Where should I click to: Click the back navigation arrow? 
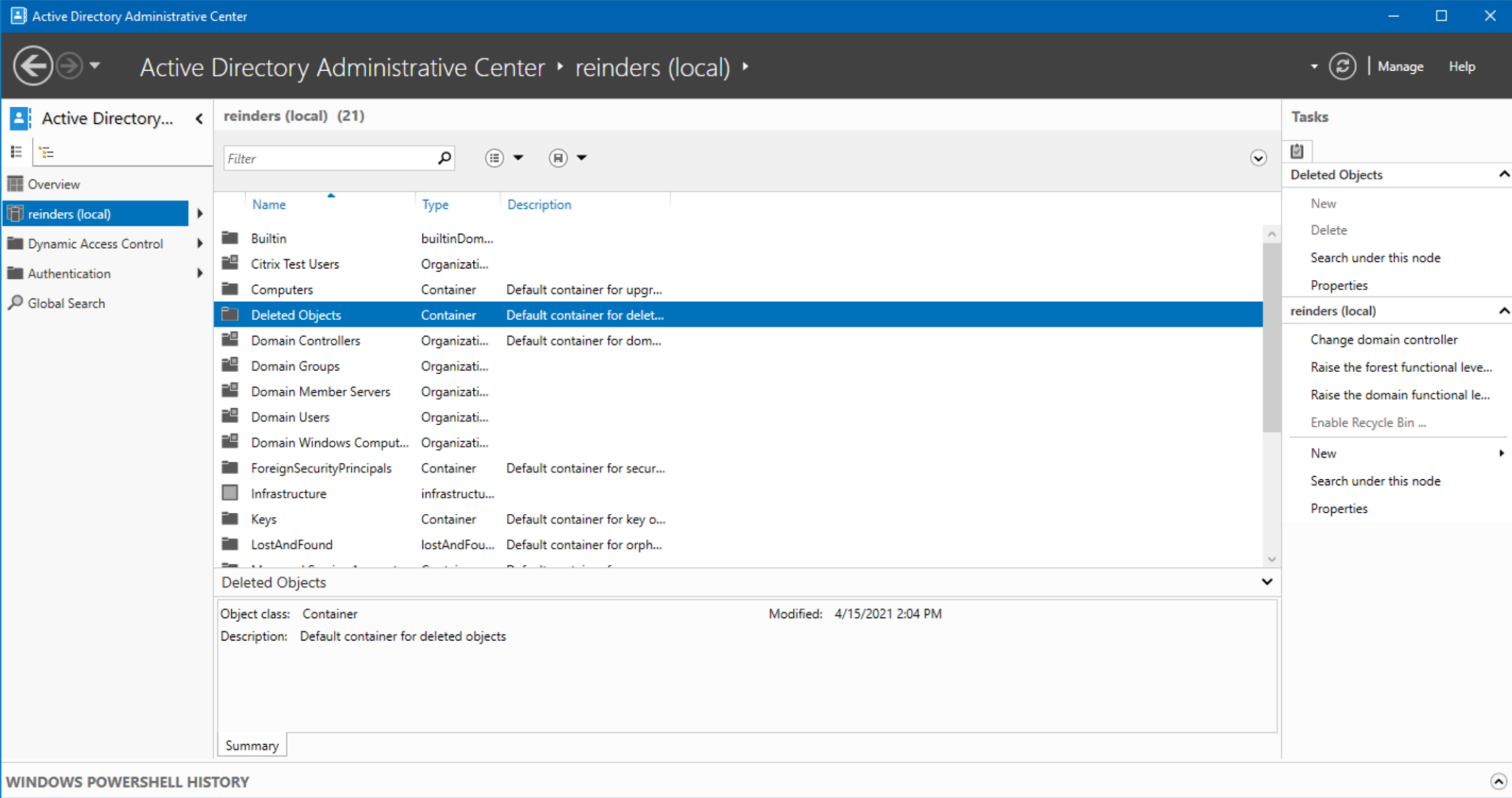[32, 66]
